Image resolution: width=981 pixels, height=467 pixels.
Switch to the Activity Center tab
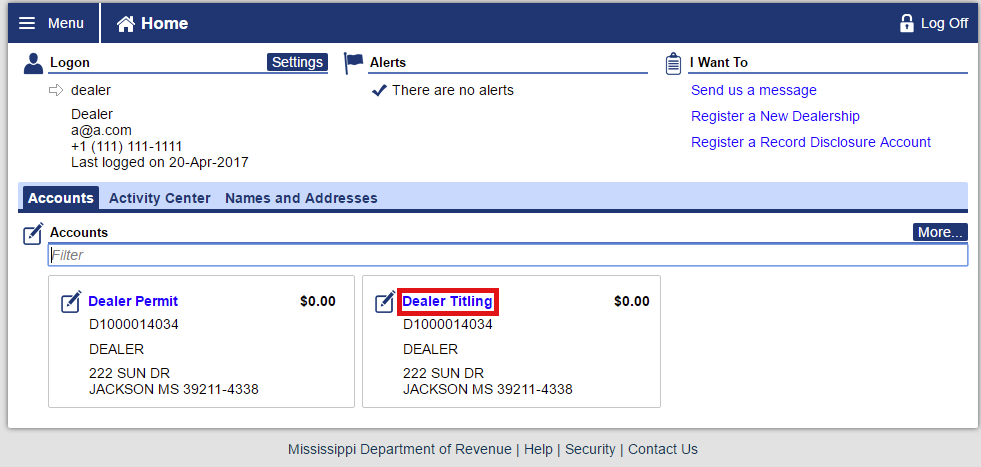(x=160, y=198)
